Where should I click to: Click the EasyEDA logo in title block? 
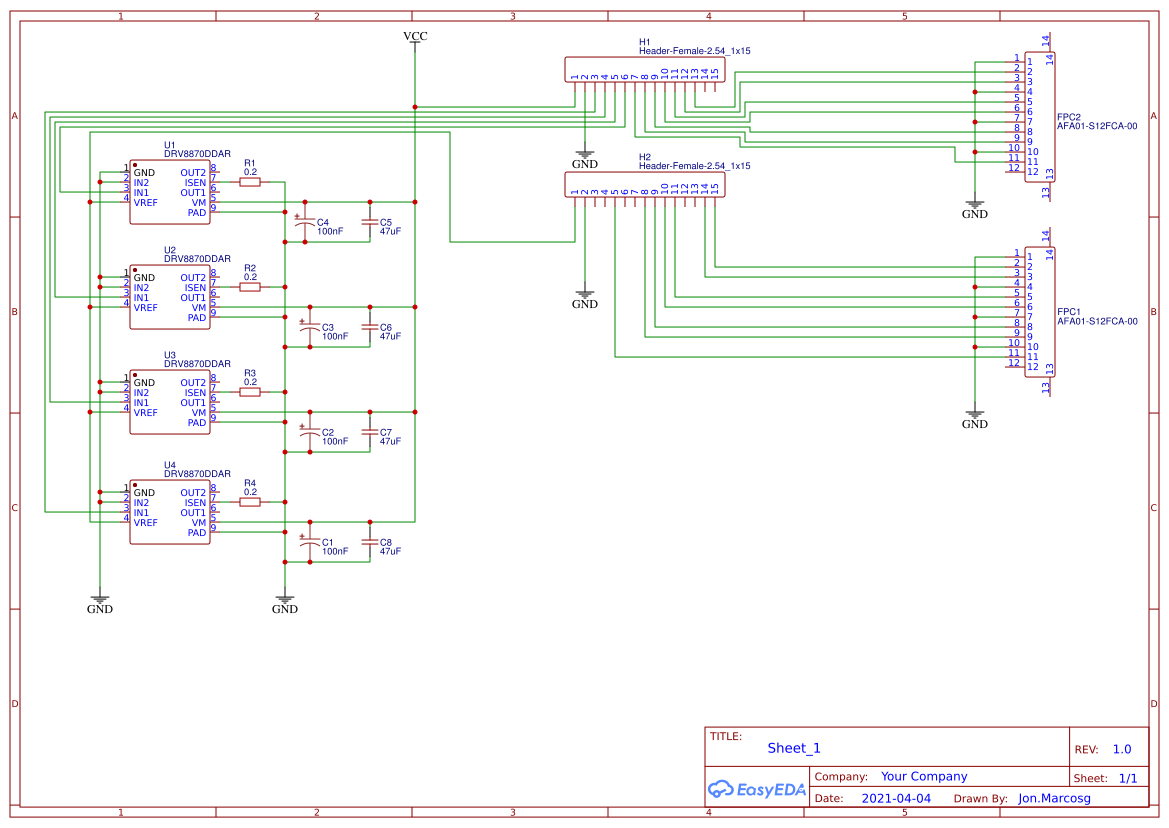pyautogui.click(x=756, y=789)
